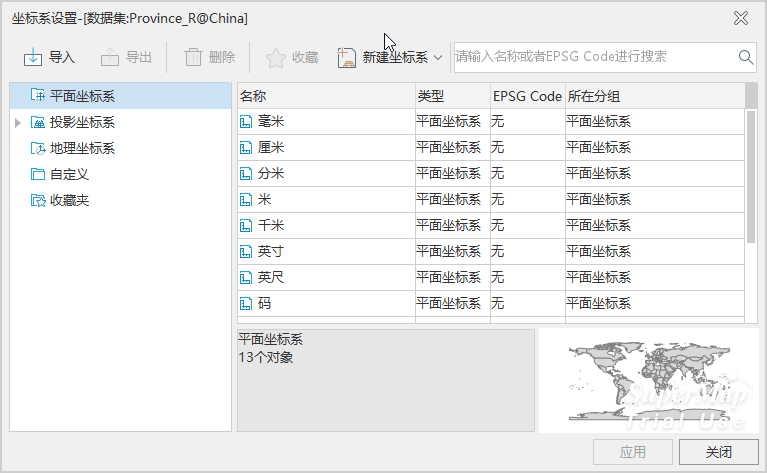Click the New Coordinate System (新建坐标系) icon
This screenshot has width=767, height=473.
(347, 58)
